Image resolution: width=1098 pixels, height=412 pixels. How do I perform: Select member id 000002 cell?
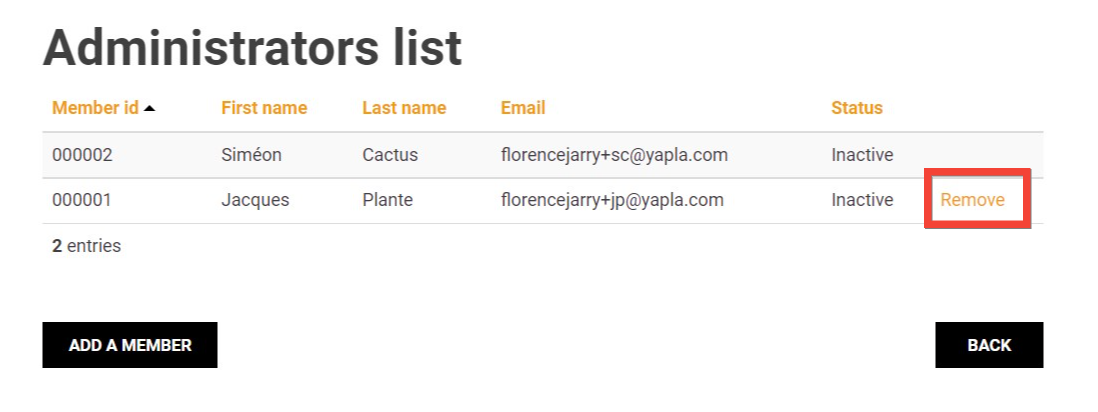tap(82, 155)
